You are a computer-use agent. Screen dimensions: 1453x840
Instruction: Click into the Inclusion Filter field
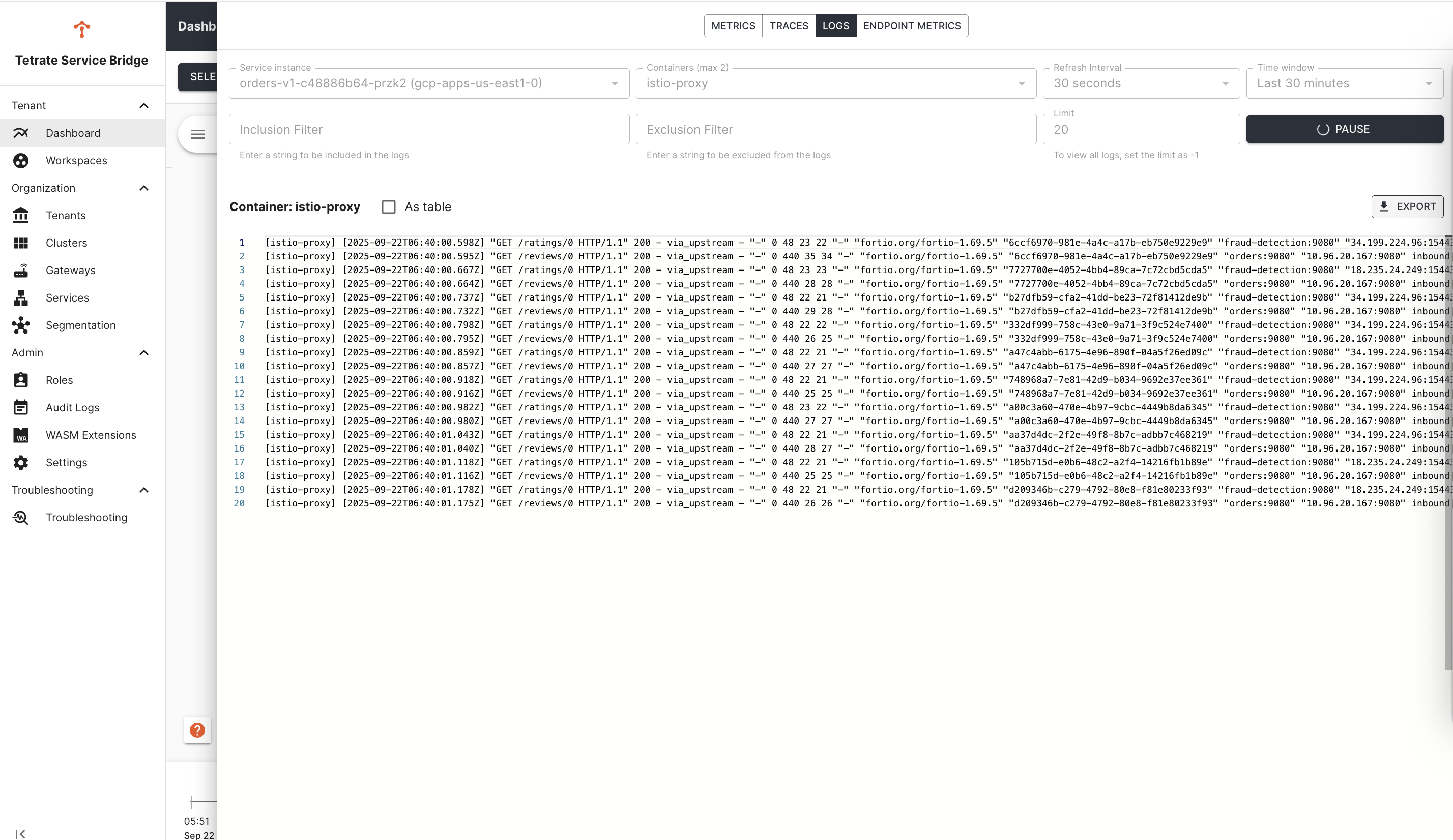click(x=428, y=130)
